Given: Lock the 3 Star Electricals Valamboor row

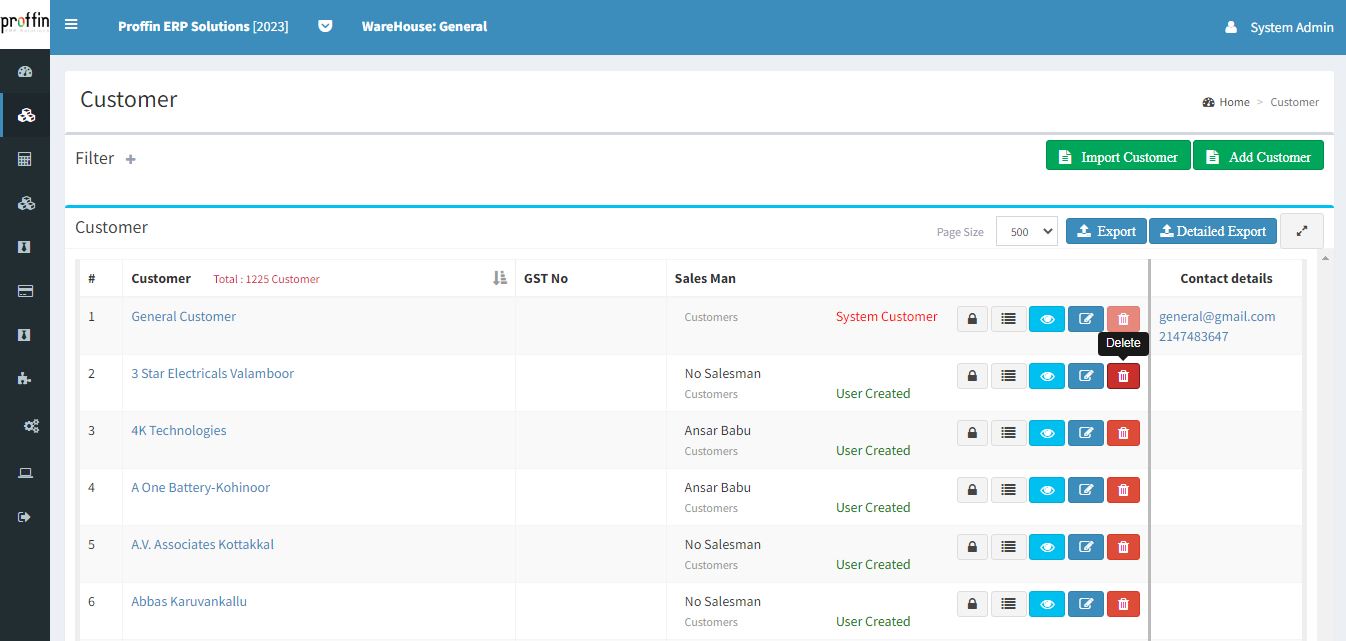Looking at the screenshot, I should 972,376.
